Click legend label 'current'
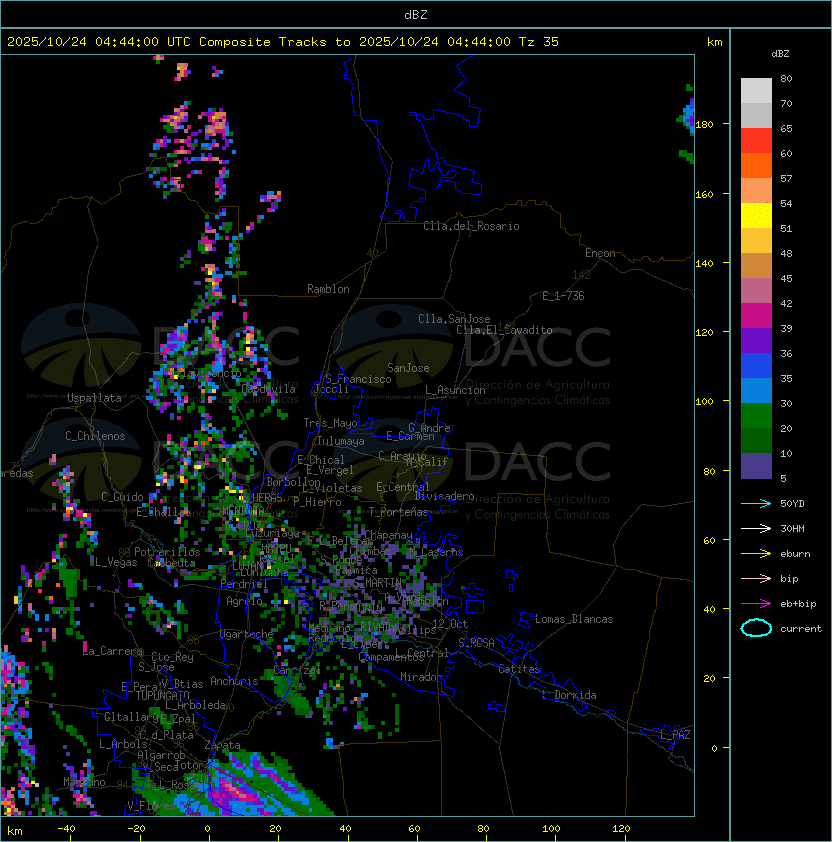 (801, 628)
